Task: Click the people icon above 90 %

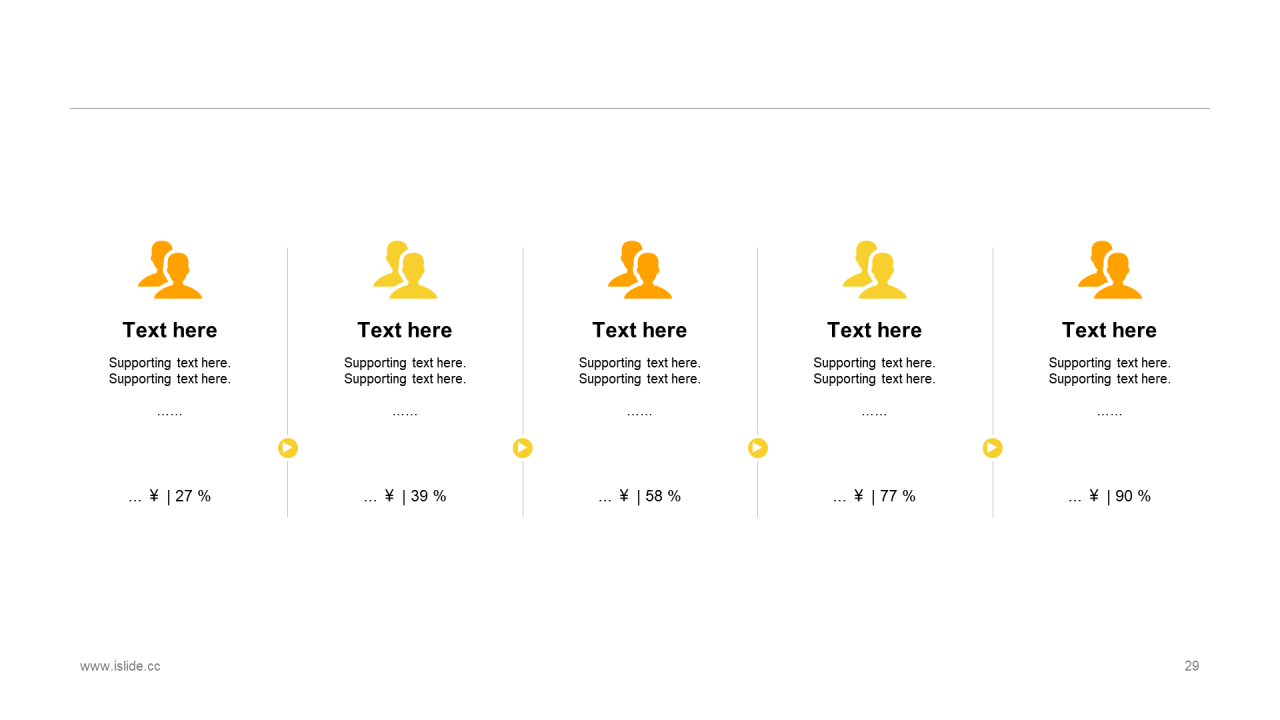Action: pyautogui.click(x=1110, y=270)
